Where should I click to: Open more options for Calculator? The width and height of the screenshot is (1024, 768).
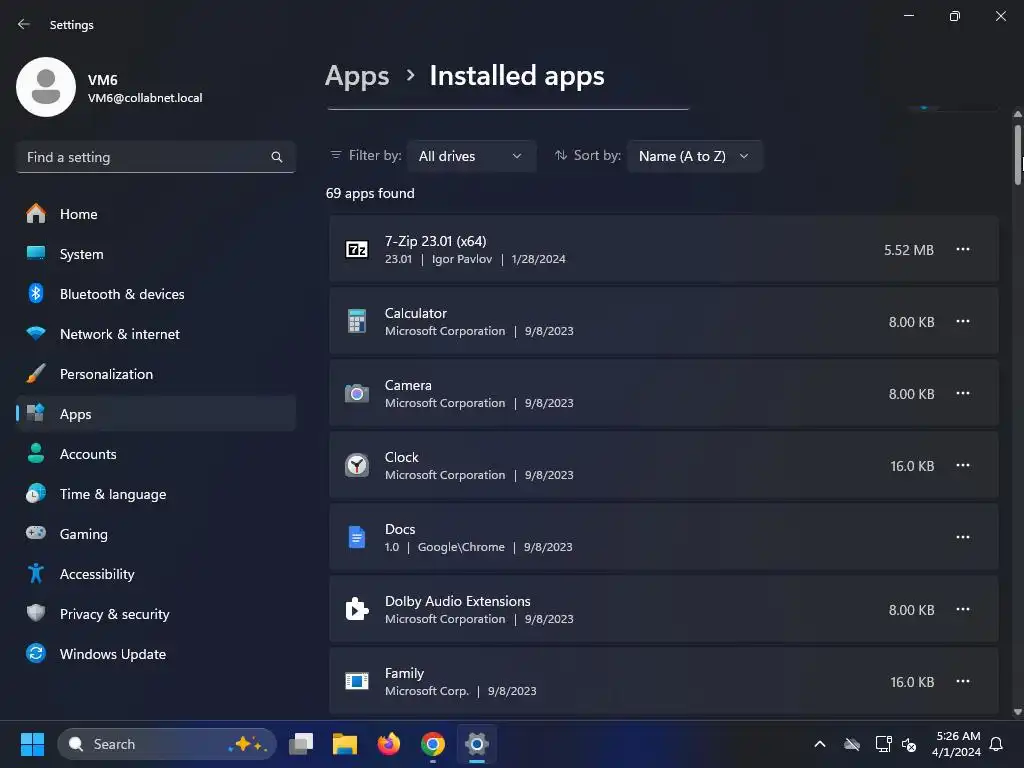[x=963, y=321]
